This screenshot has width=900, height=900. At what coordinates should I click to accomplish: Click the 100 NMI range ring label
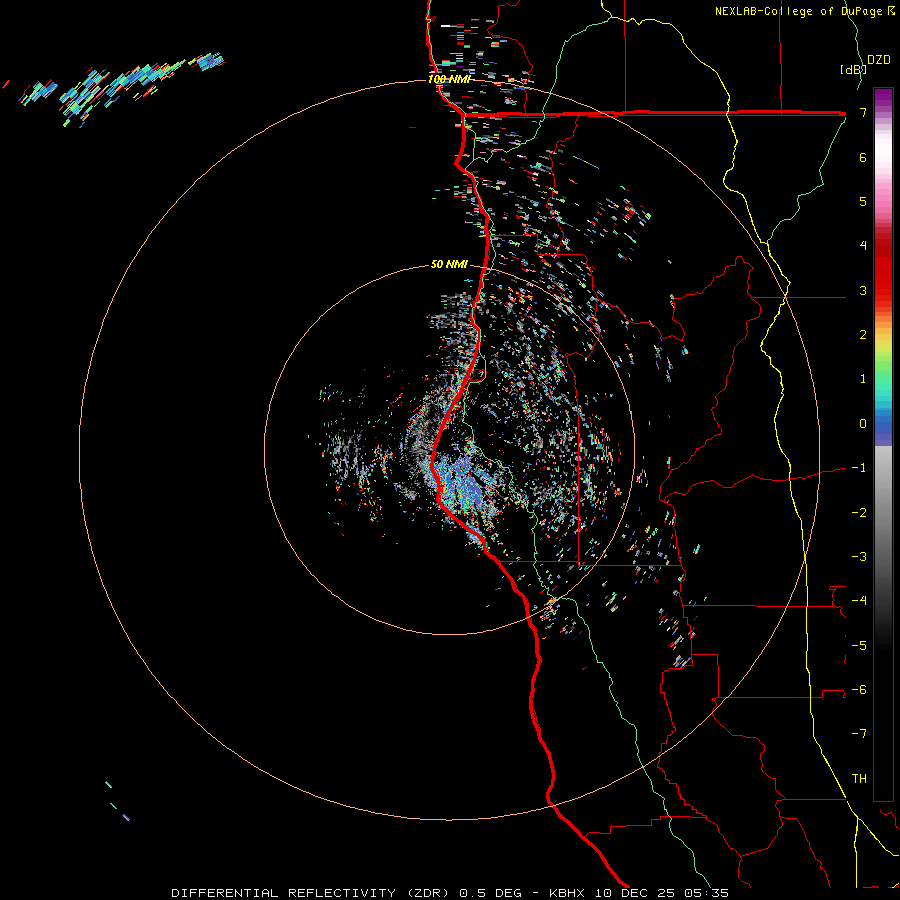click(x=449, y=79)
